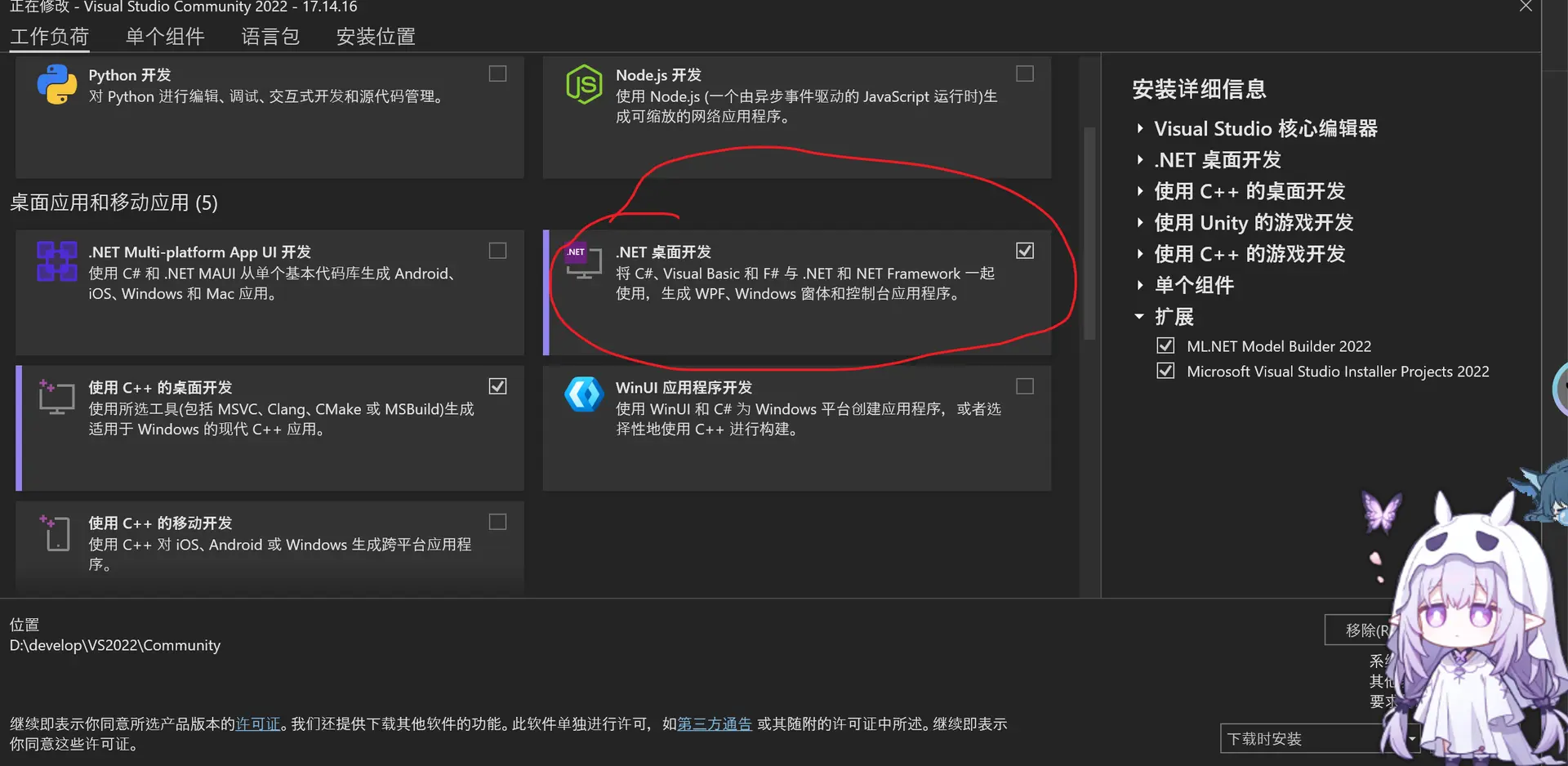1568x766 pixels.
Task: Click the Python 开发 workload title
Action: 130,75
